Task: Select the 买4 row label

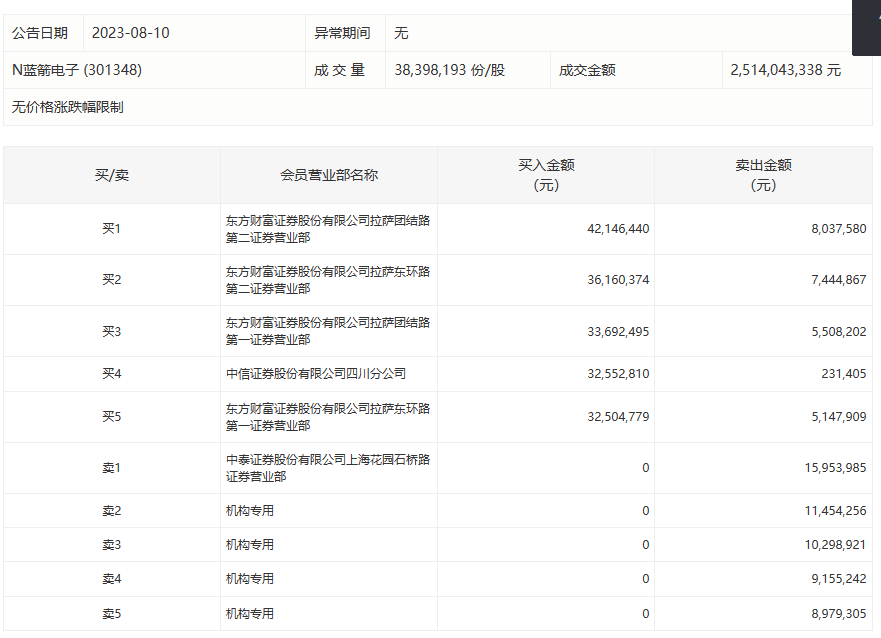Action: (112, 374)
